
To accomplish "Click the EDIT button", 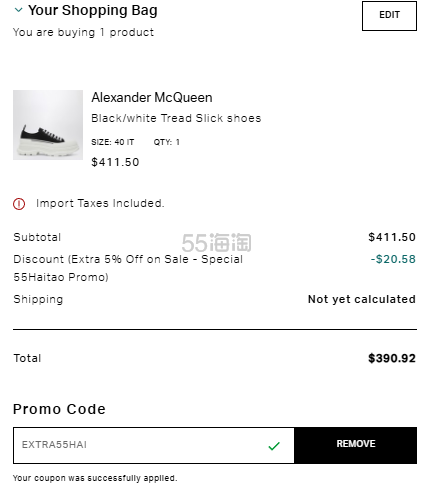I will coord(389,16).
